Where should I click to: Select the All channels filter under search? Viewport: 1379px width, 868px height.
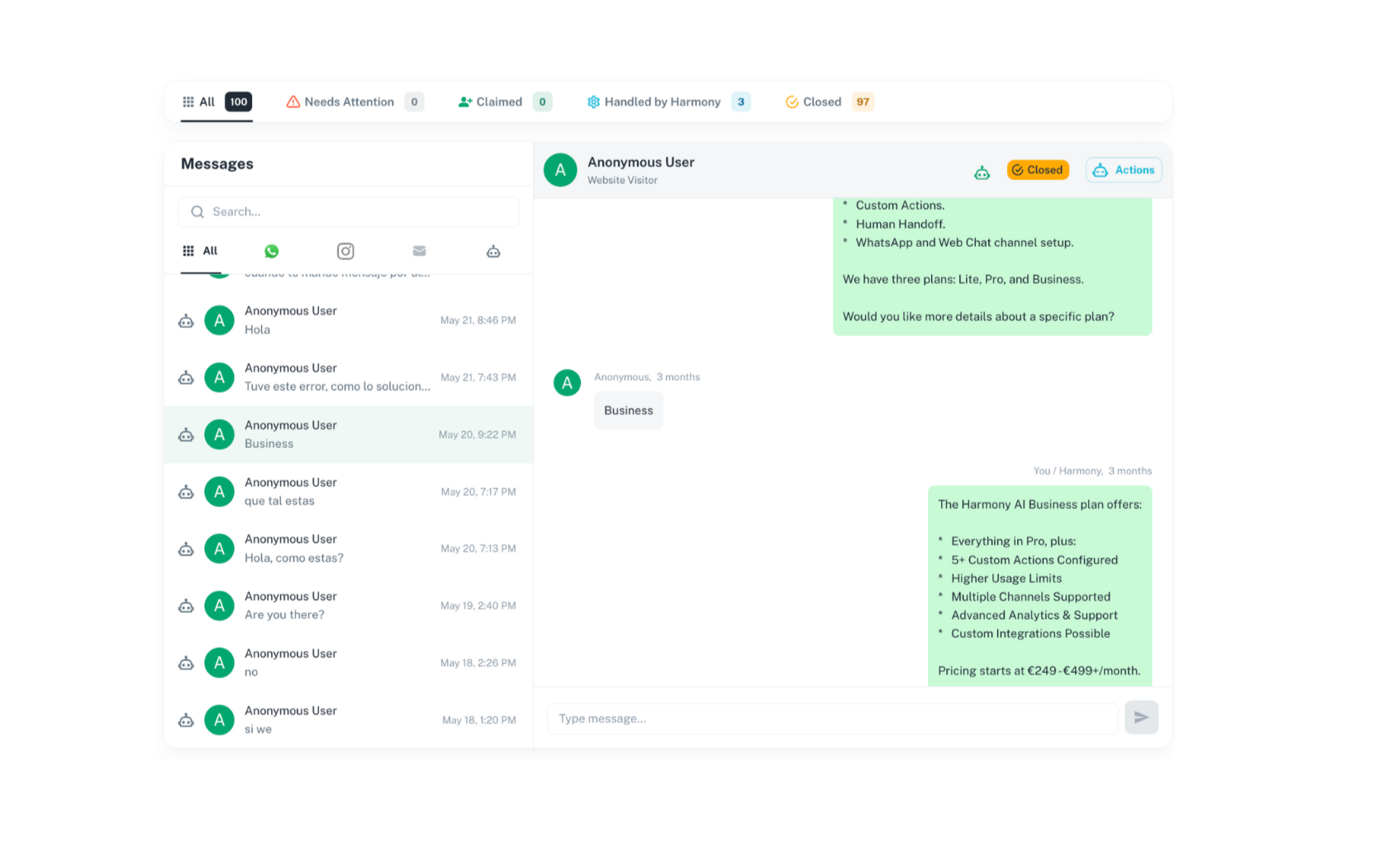pyautogui.click(x=201, y=251)
